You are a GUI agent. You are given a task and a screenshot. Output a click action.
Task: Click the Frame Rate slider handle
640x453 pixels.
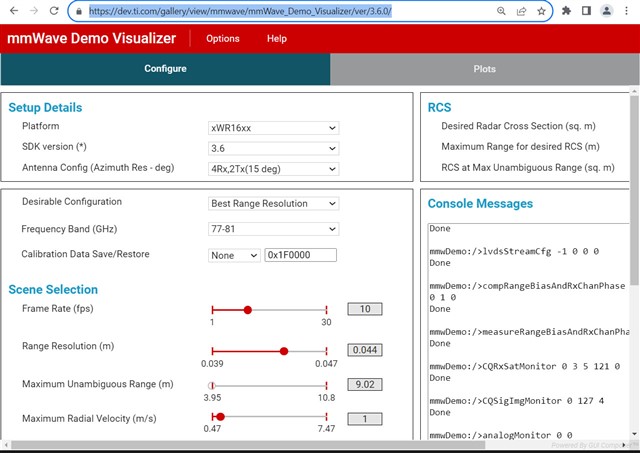[248, 310]
